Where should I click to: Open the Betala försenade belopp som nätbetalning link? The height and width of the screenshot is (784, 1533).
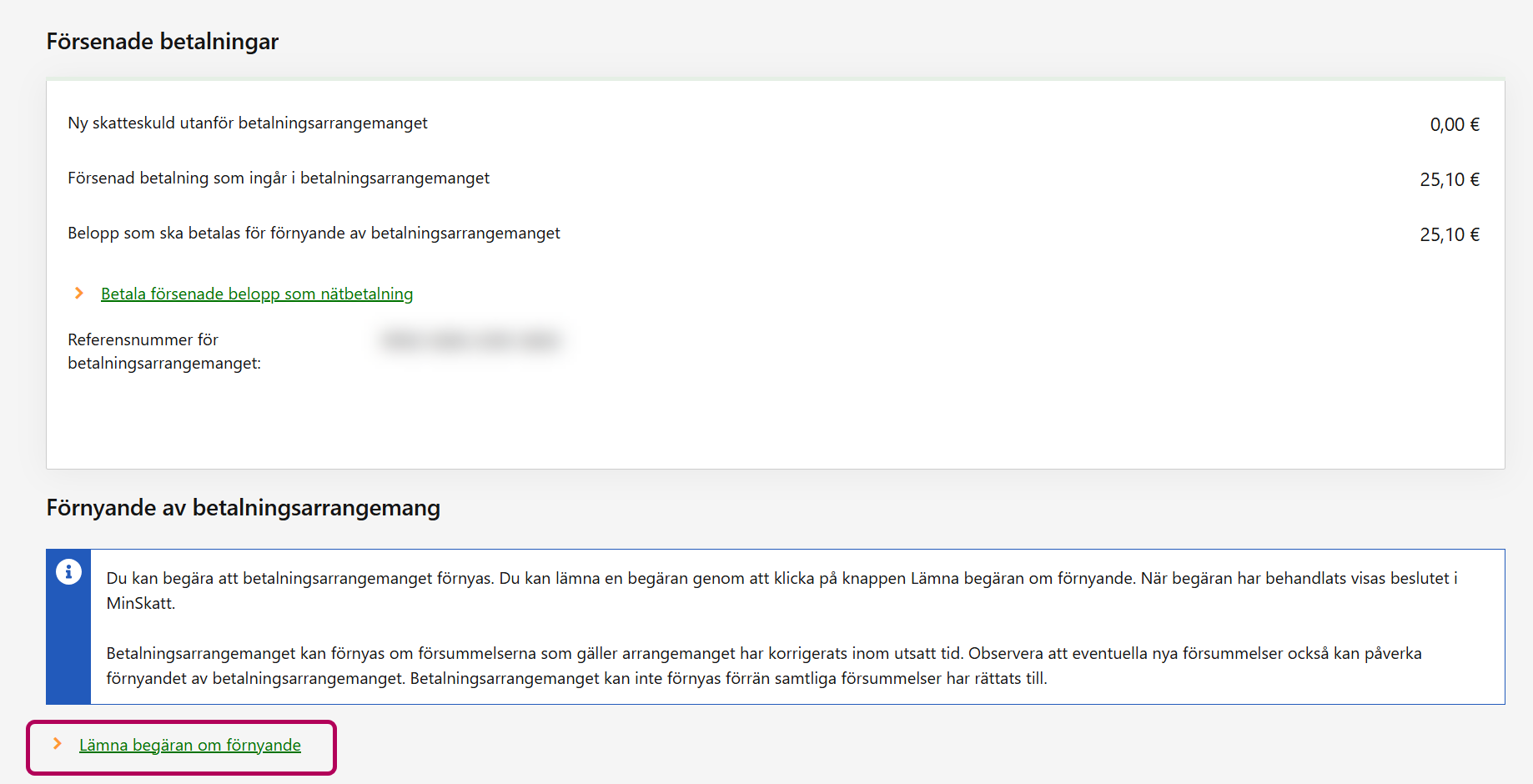(256, 294)
